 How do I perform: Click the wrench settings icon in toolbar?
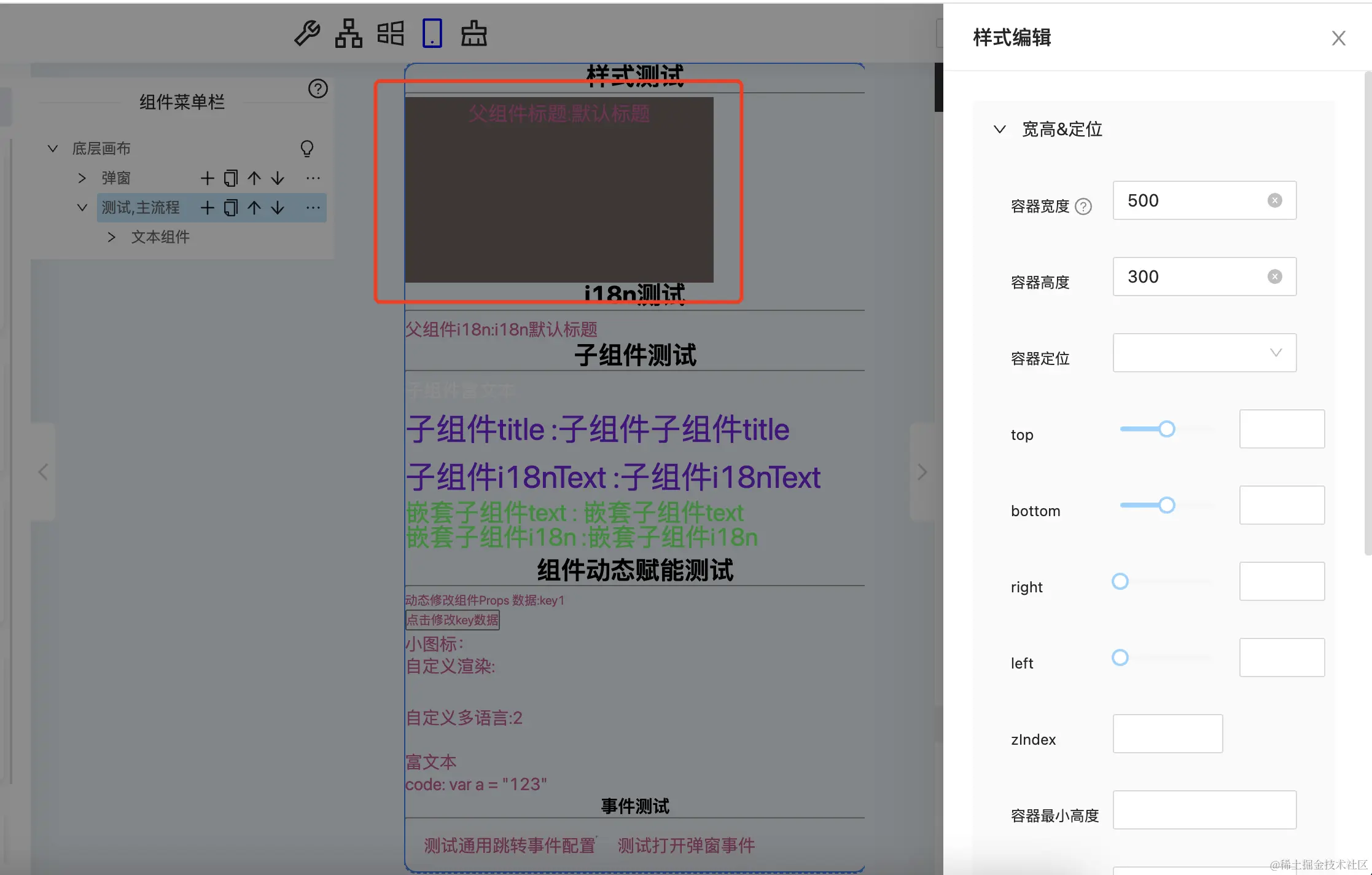tap(307, 33)
